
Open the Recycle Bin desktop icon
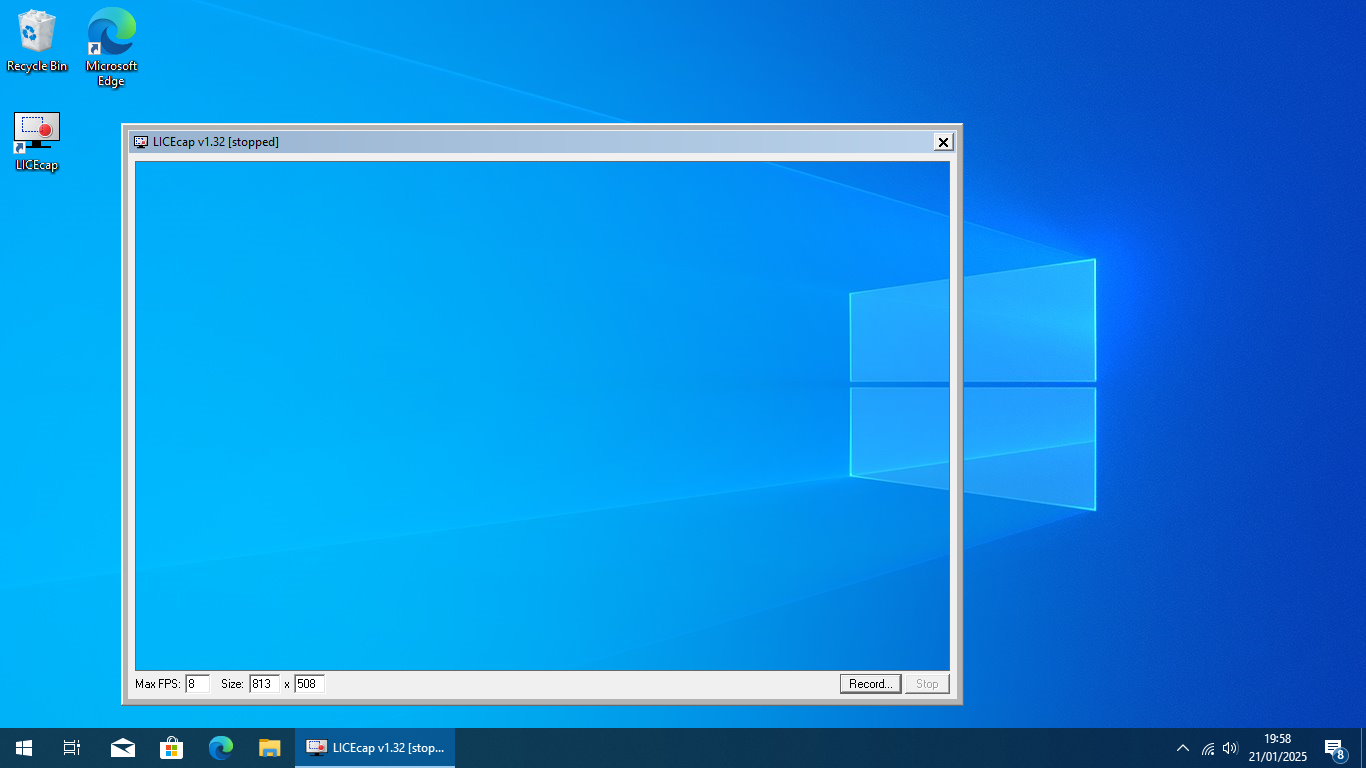coord(37,41)
